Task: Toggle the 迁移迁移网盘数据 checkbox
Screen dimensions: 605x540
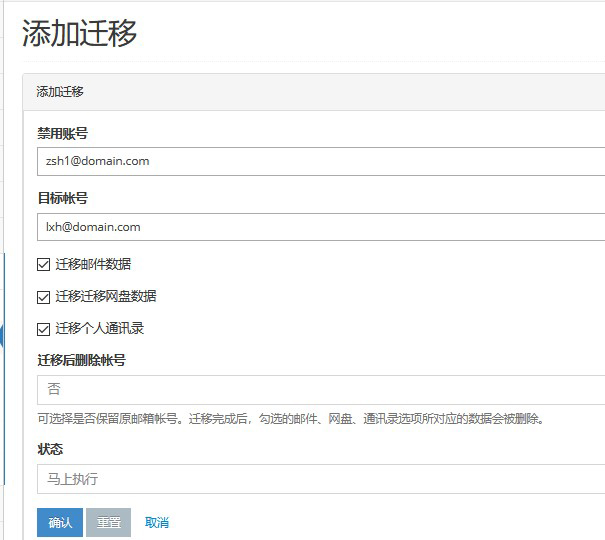Action: [x=44, y=297]
